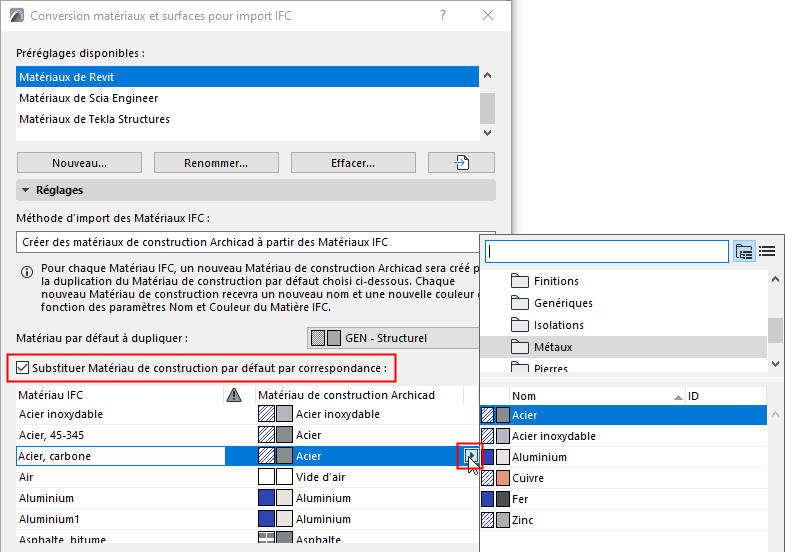Toggle Substituer Matériau de construction checkbox

23,368
